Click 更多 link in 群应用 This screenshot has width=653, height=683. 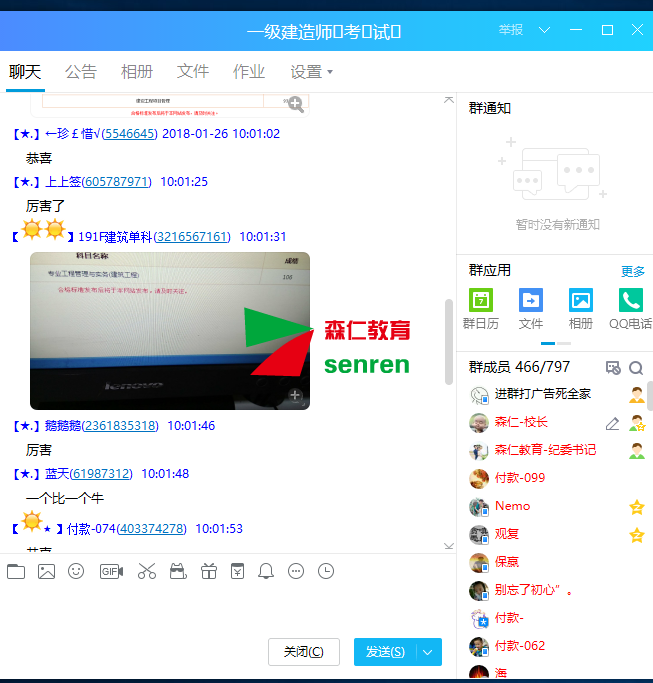(x=633, y=271)
